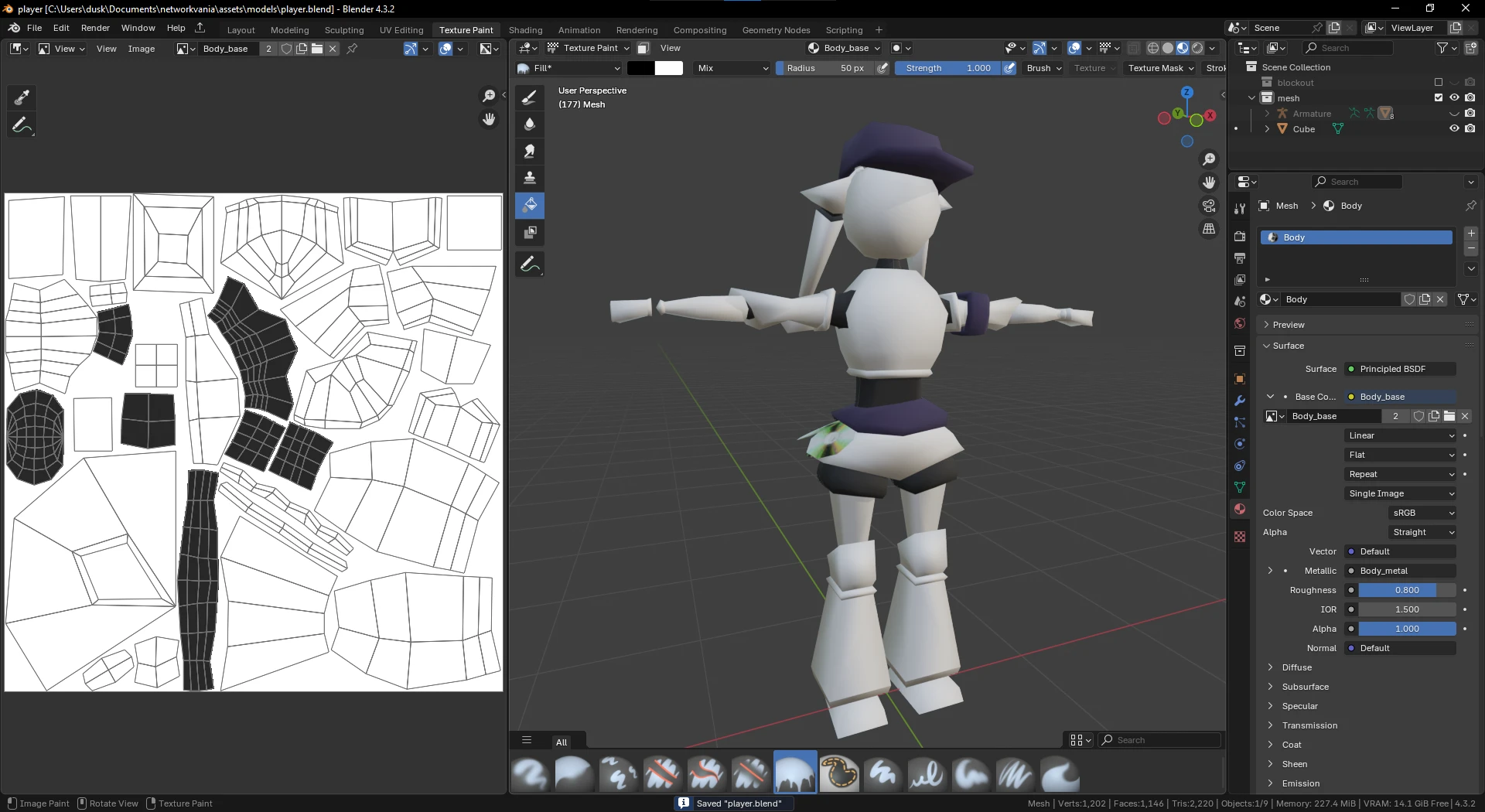Screen dimensions: 1485x812
Task: Click the Principled BSDF surface button
Action: pos(1401,369)
